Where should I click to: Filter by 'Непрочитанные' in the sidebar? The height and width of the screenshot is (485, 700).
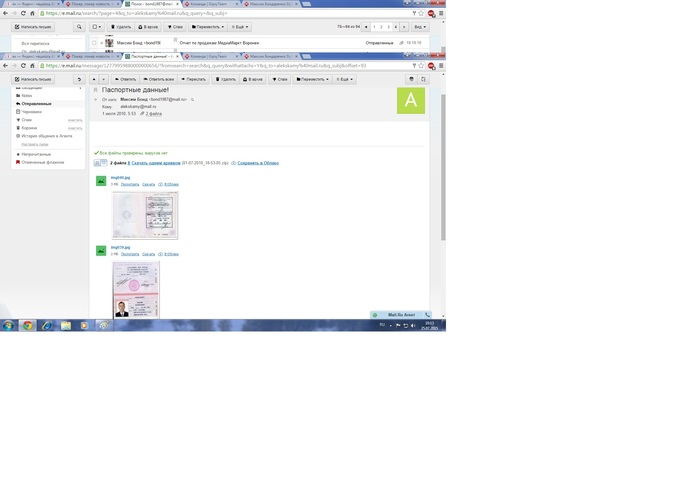(36, 154)
